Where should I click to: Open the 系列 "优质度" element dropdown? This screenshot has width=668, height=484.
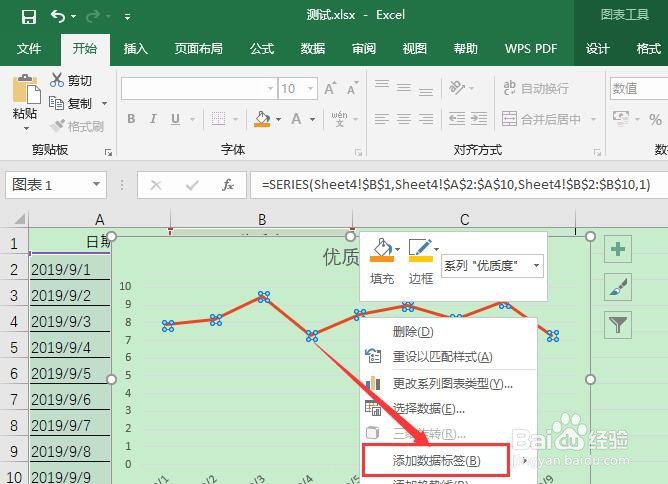pos(536,265)
